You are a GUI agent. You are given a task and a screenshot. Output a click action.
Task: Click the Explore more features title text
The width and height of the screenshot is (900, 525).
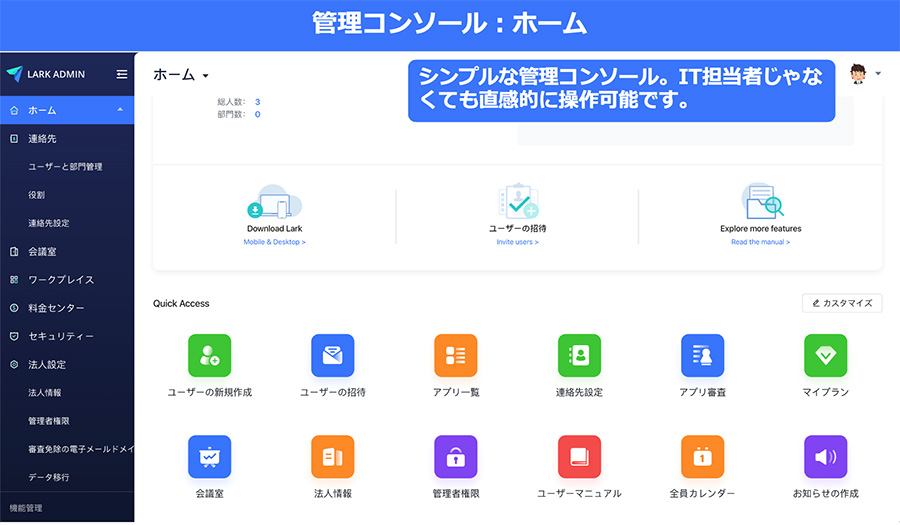pyautogui.click(x=761, y=228)
